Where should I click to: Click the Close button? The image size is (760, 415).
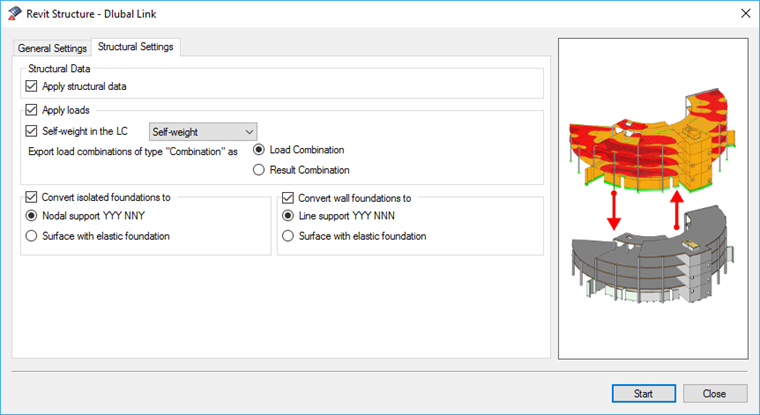pos(713,393)
